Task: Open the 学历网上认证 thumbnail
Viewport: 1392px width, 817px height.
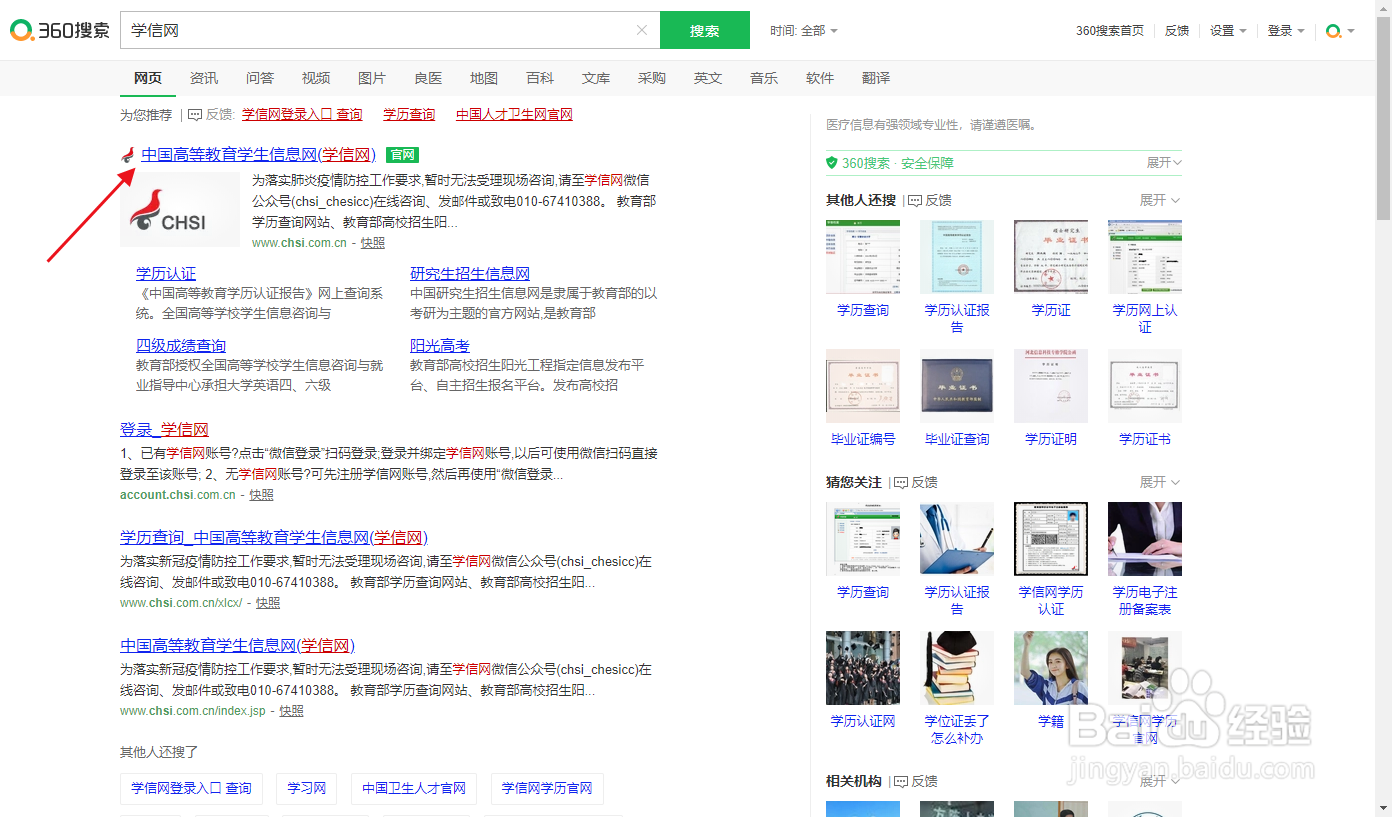Action: tap(1145, 258)
